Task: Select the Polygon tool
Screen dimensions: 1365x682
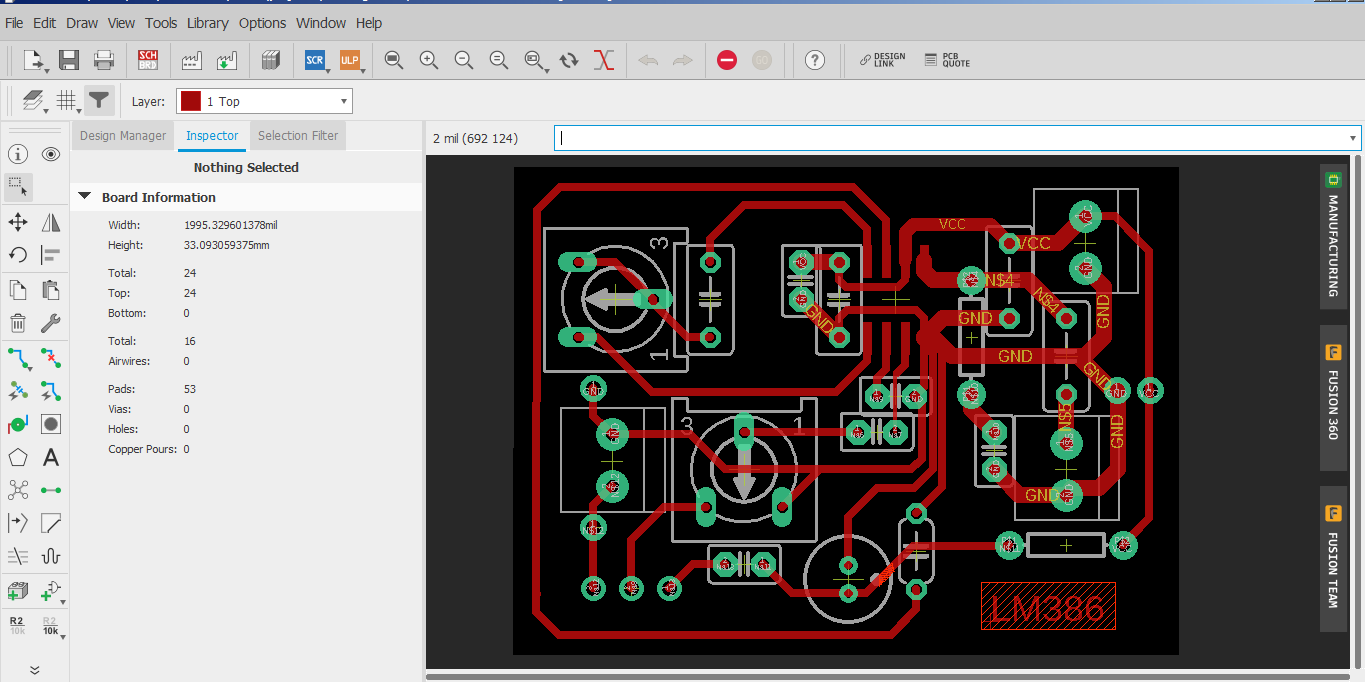Action: pyautogui.click(x=17, y=457)
